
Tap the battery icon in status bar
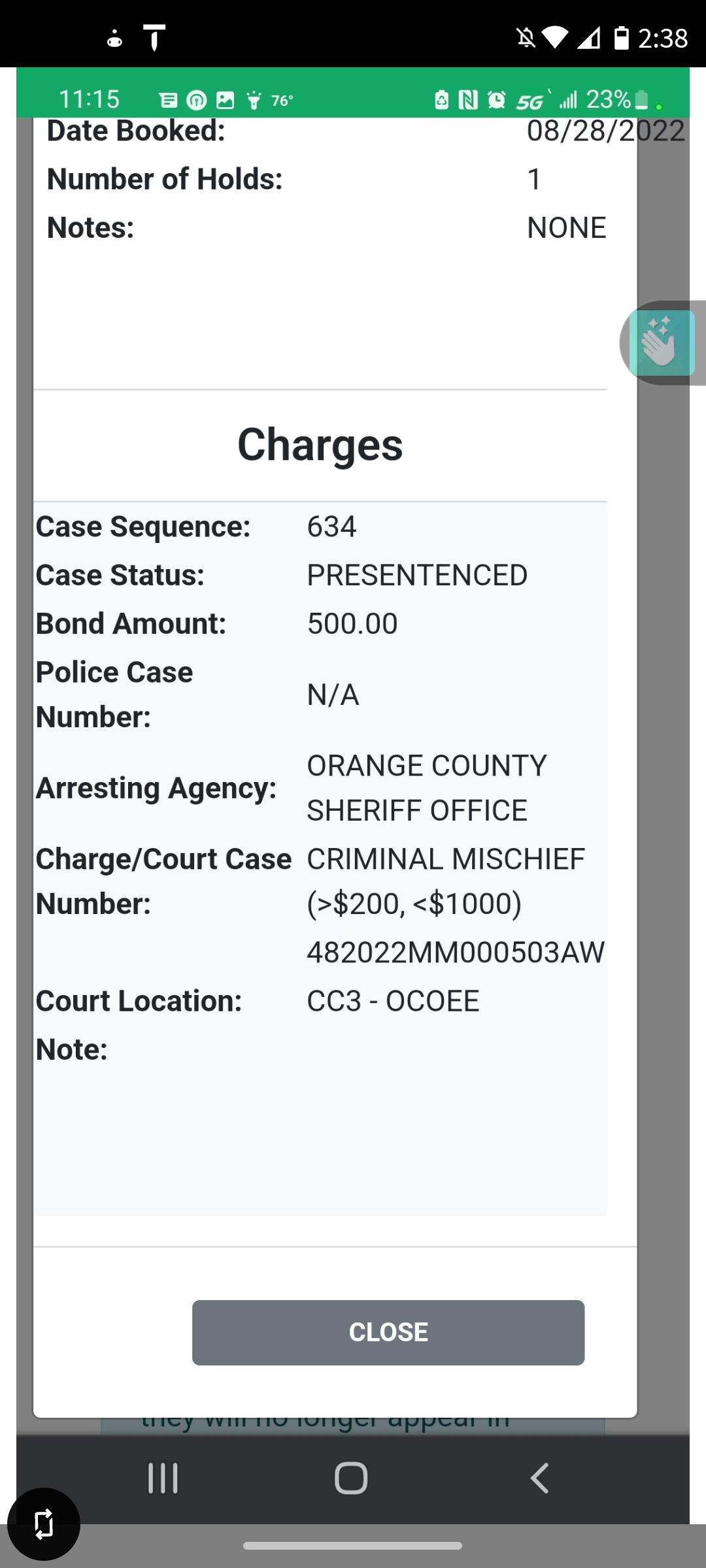[x=622, y=38]
